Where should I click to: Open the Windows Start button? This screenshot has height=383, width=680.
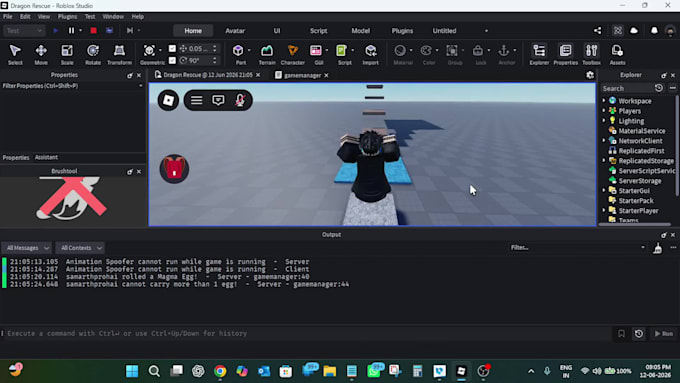click(x=132, y=371)
